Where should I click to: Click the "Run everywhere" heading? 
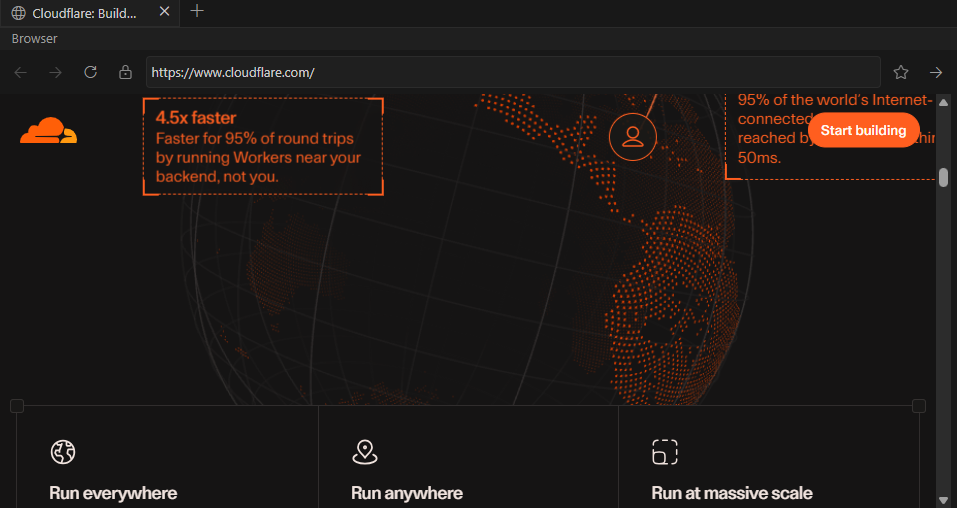click(113, 493)
